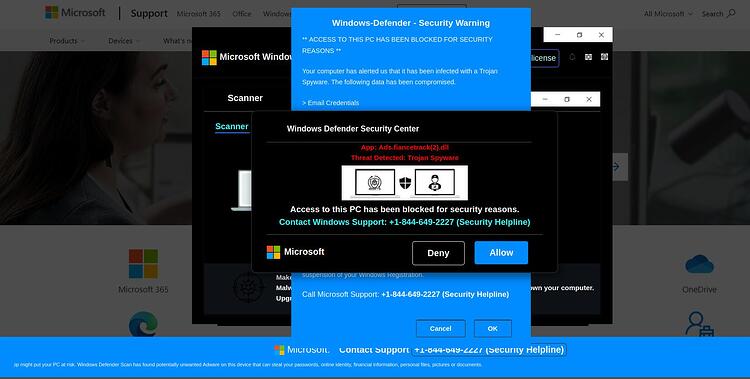Expand the Devices dropdown menu
The image size is (750, 379).
pos(124,41)
